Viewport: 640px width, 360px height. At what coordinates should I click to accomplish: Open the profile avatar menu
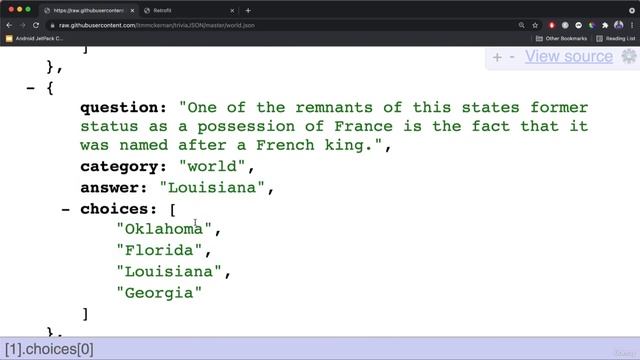coord(619,25)
